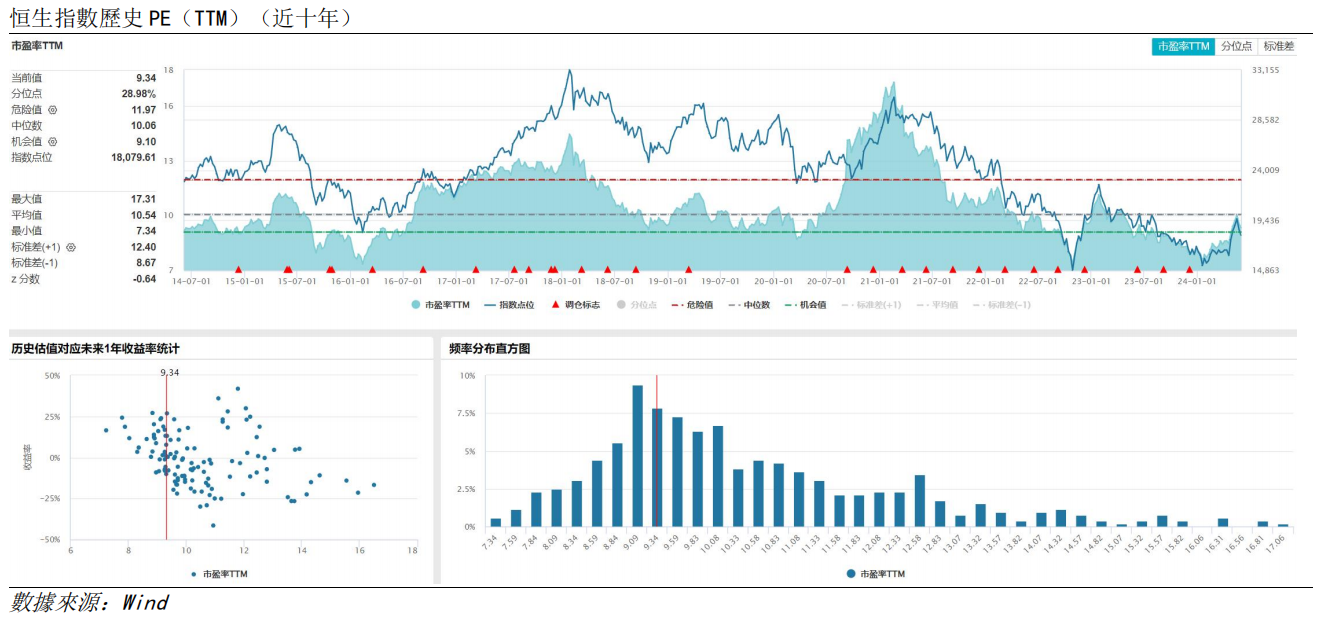Enable the greyed 标准差(-1) legend line
Screen dimensions: 1322x627
pyautogui.click(x=1001, y=304)
